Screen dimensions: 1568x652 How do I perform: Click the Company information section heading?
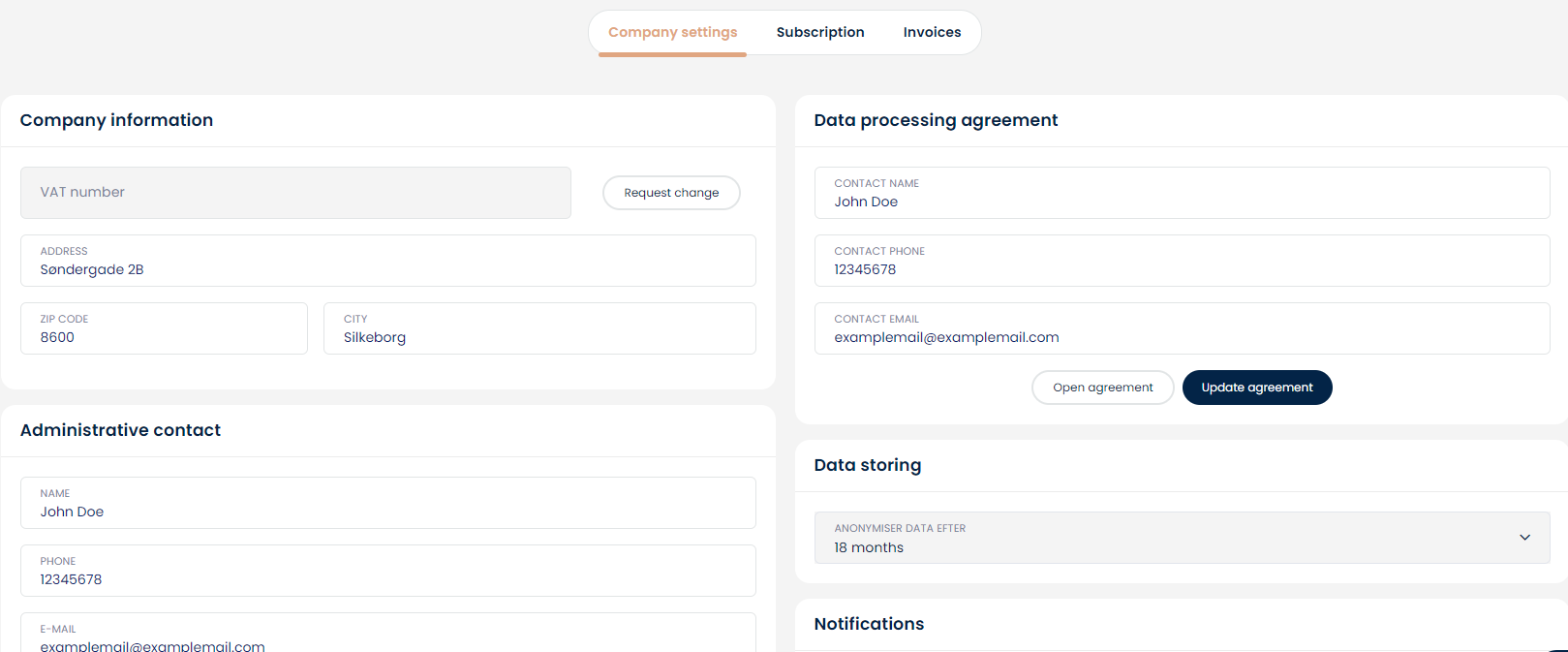click(x=116, y=120)
